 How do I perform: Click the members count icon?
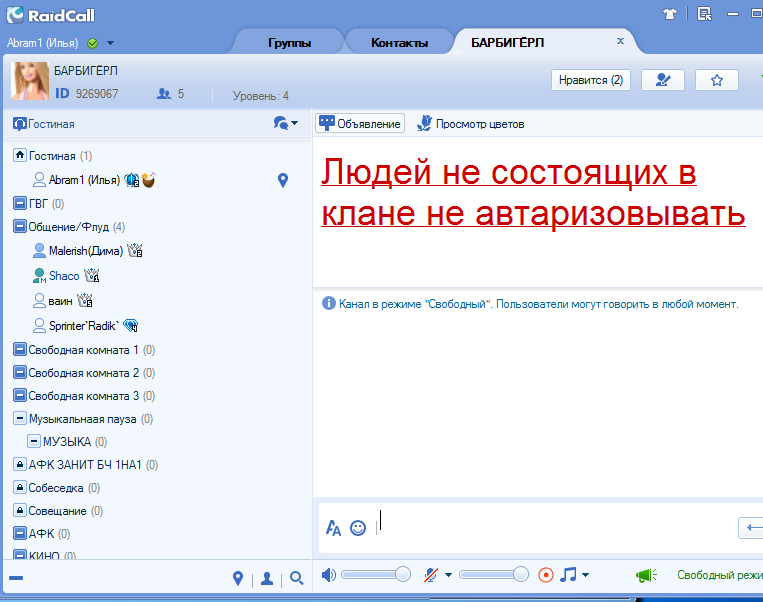[164, 93]
